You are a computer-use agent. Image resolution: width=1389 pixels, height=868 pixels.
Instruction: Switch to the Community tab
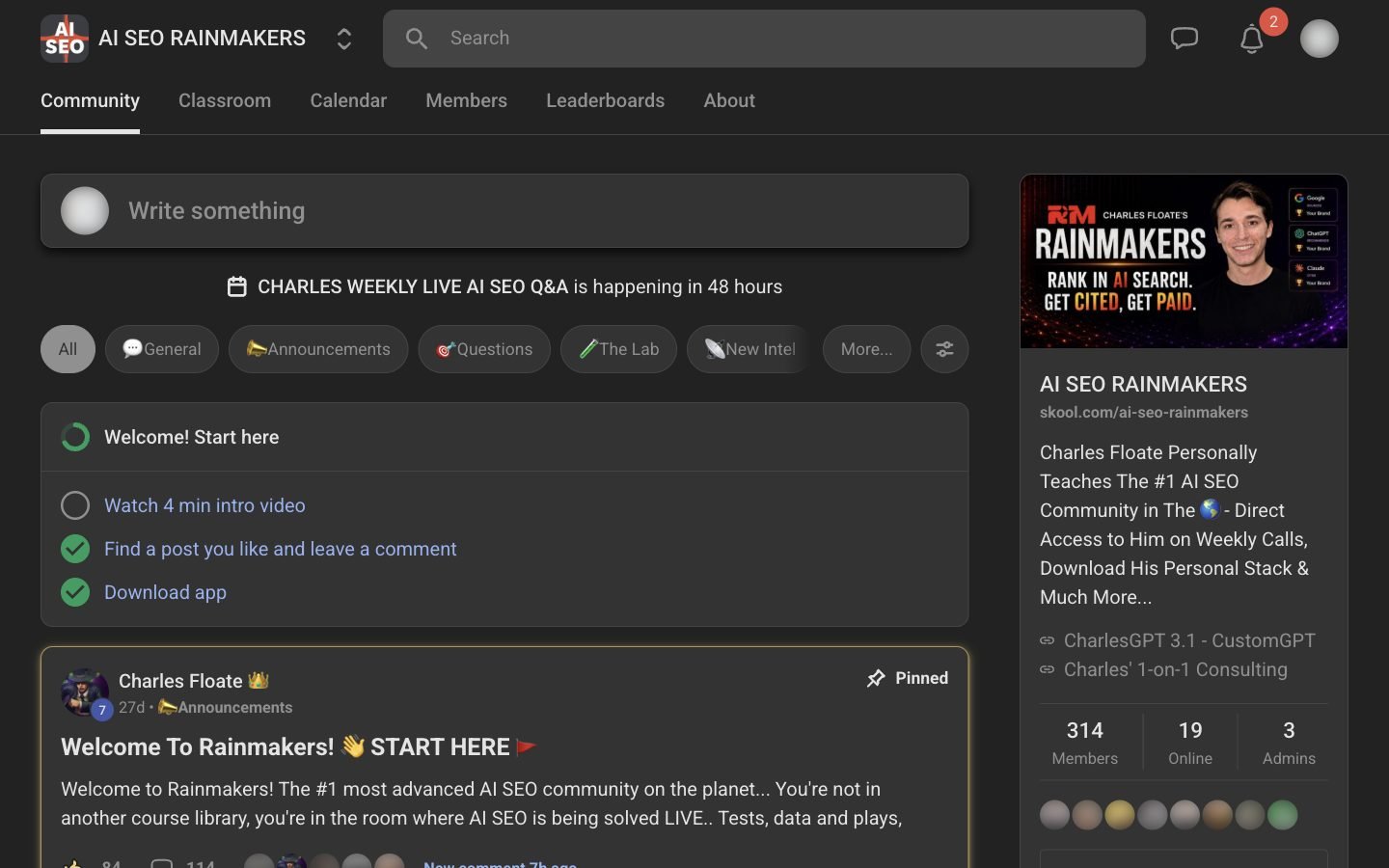90,100
